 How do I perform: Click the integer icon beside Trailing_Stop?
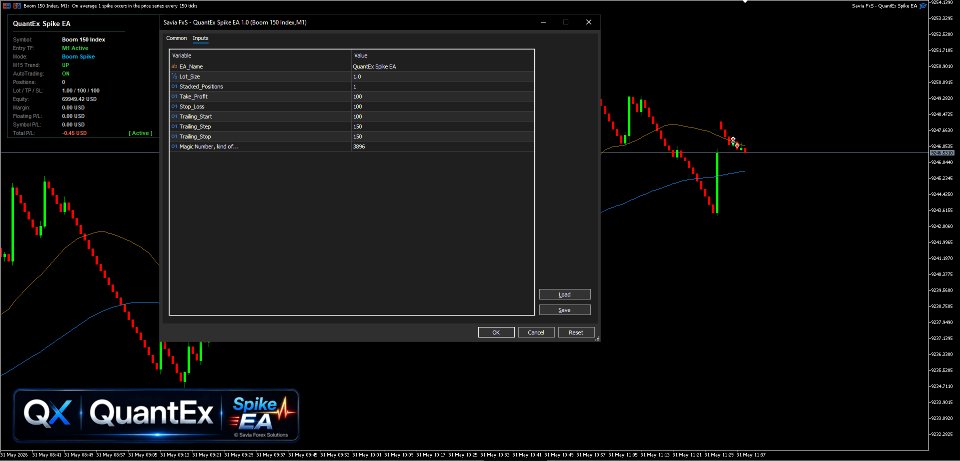[174, 137]
